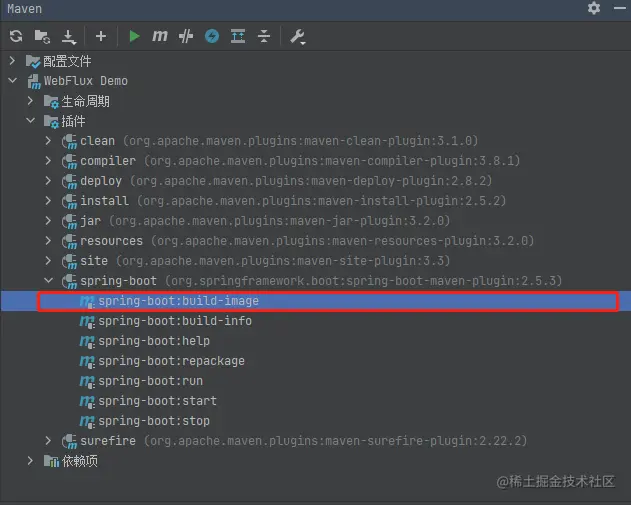Click the WebFlux Demo project icon
The width and height of the screenshot is (631, 505).
pos(34,81)
